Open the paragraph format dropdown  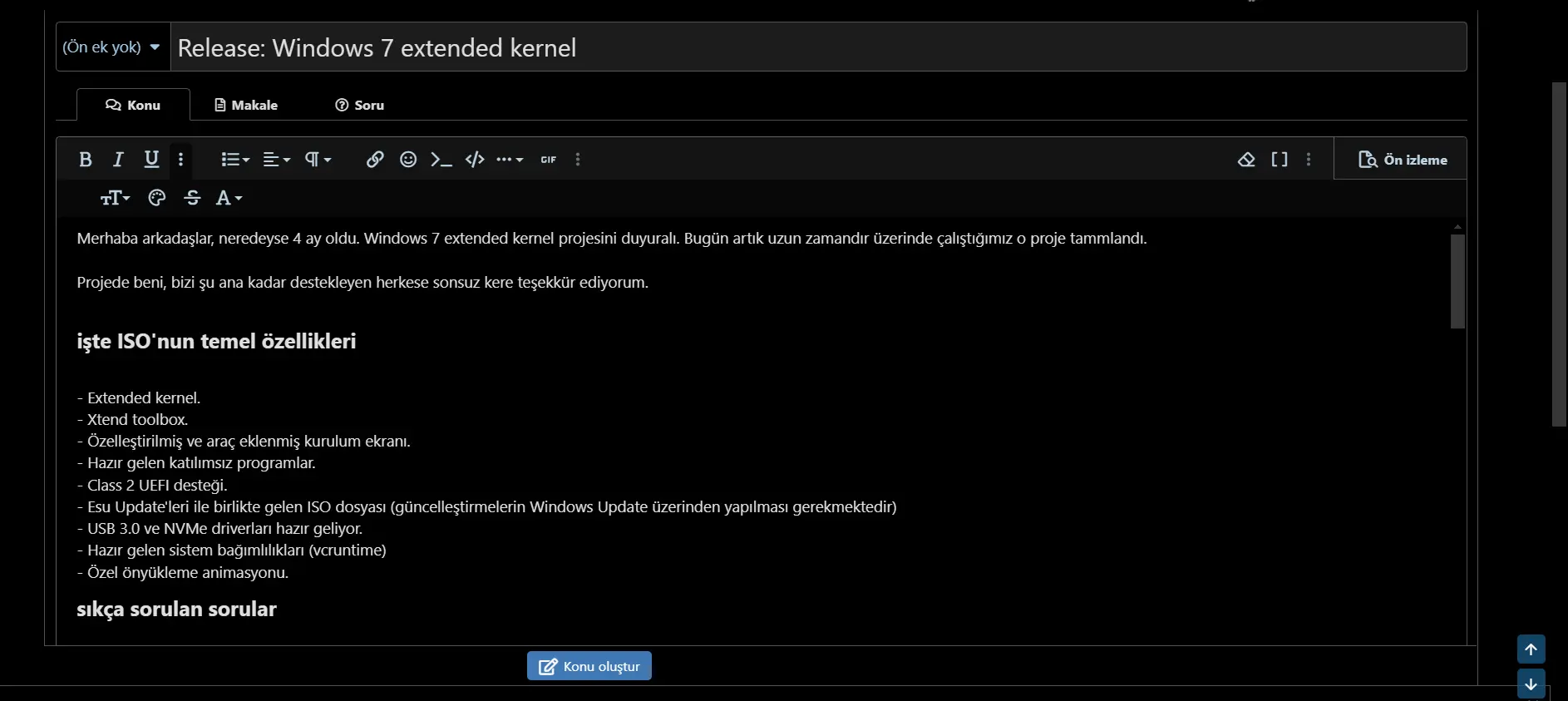318,160
